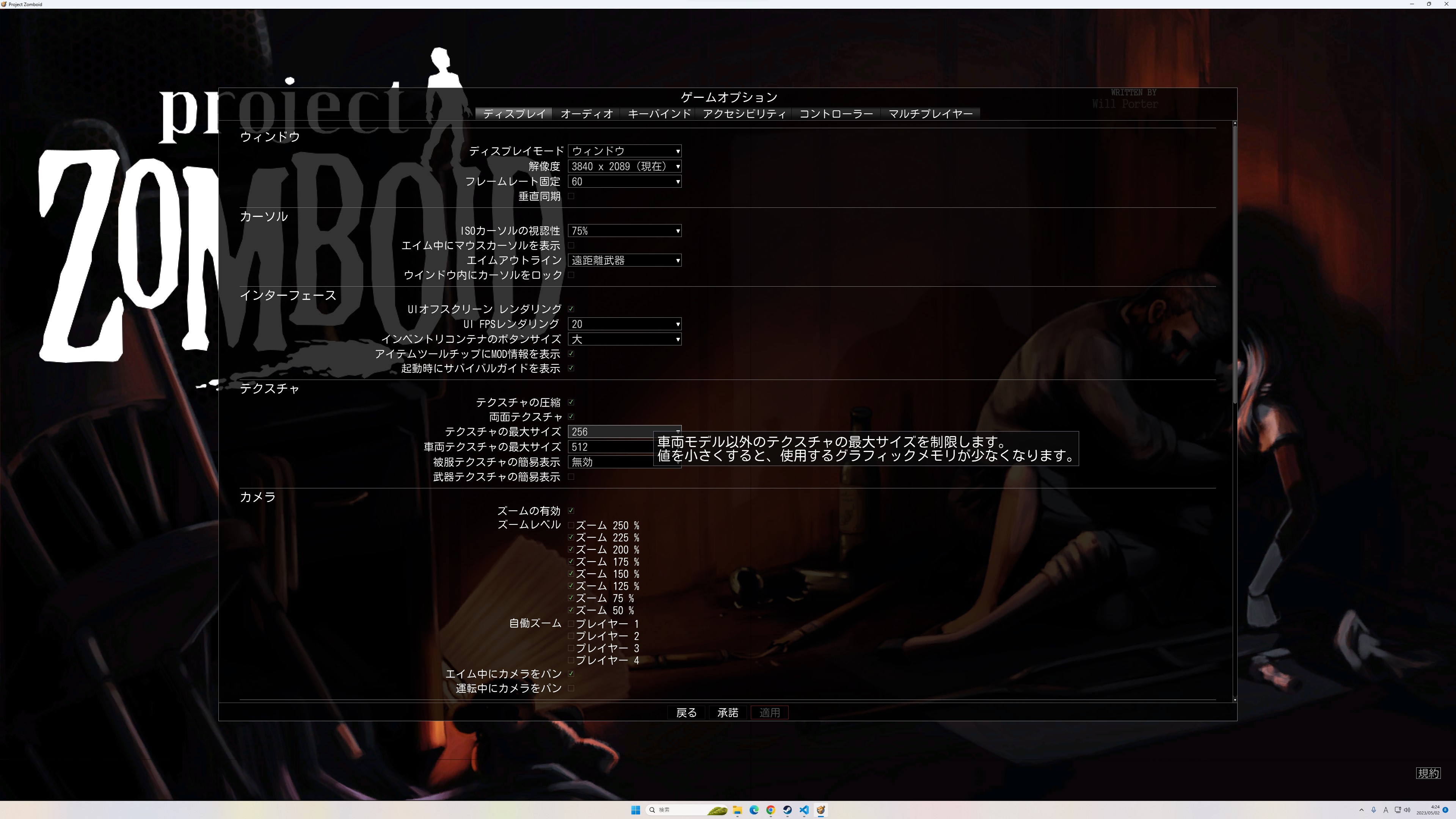This screenshot has width=1456, height=819.
Task: Toggle the ズーム 75 % checkbox
Action: 571,598
